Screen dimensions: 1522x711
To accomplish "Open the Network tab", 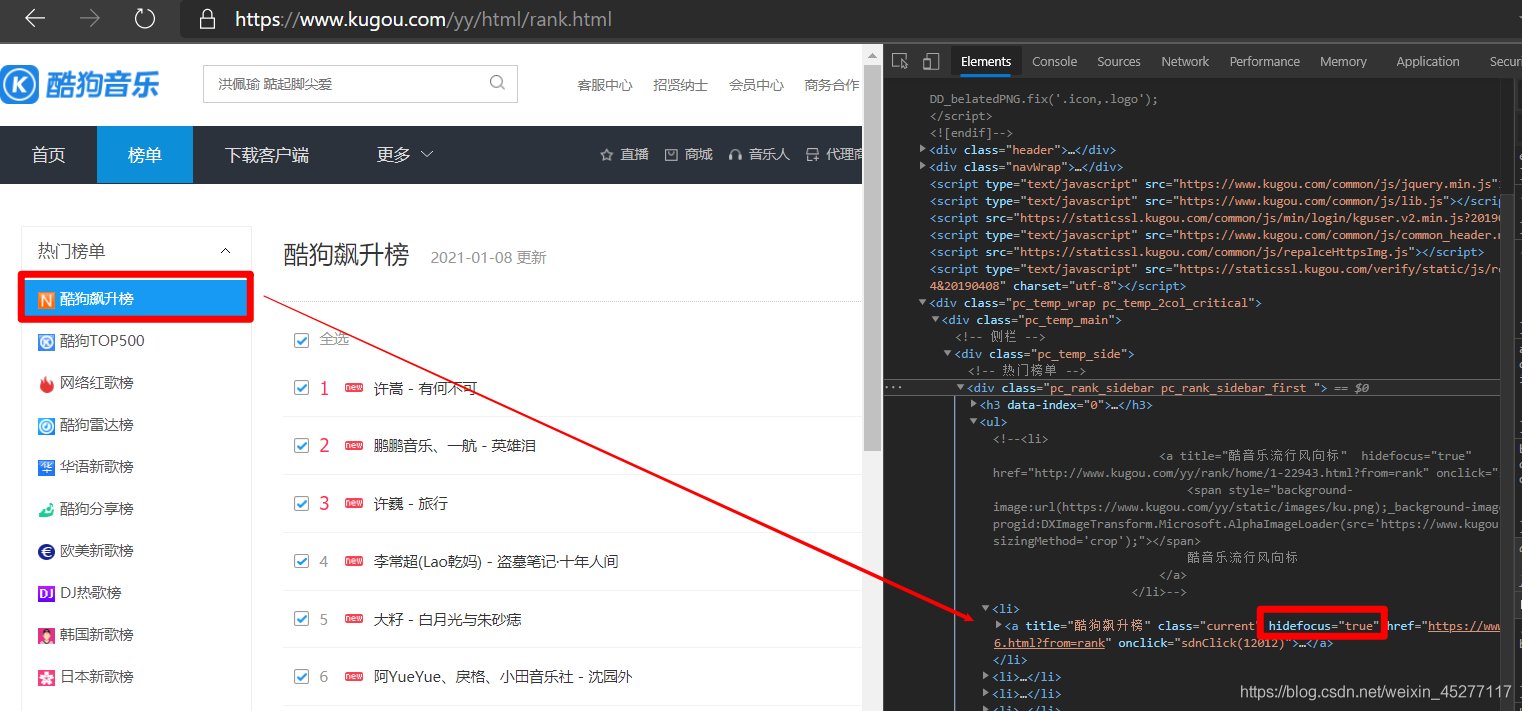I will 1185,61.
